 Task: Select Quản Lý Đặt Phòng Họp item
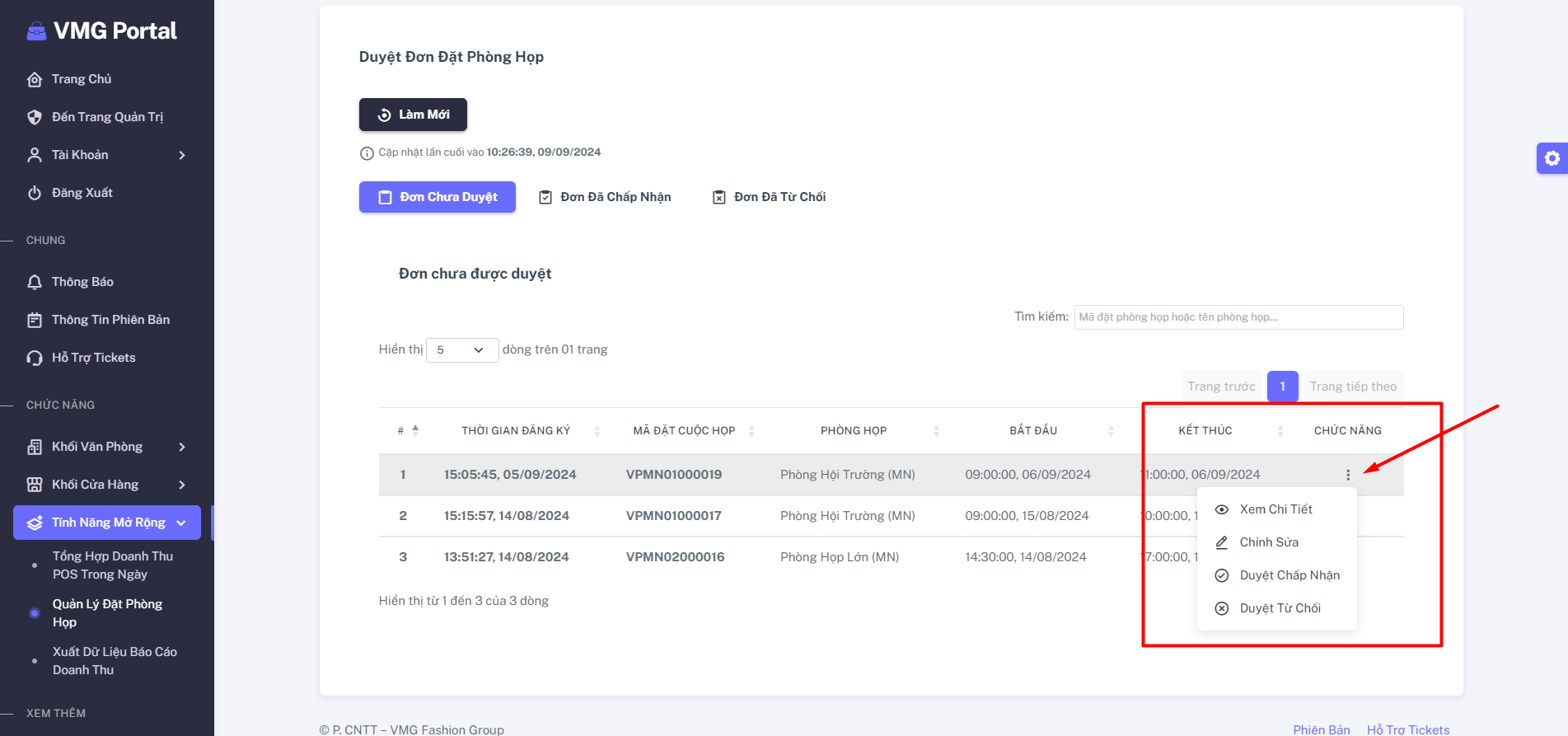pyautogui.click(x=107, y=613)
